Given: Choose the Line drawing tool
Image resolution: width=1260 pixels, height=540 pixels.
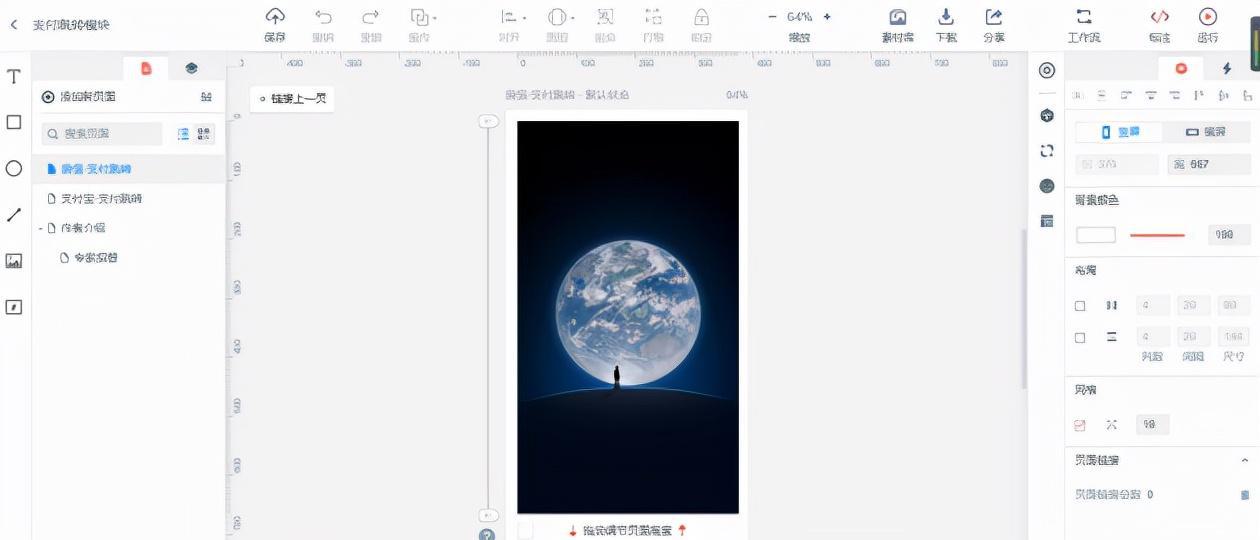Looking at the screenshot, I should pos(14,214).
